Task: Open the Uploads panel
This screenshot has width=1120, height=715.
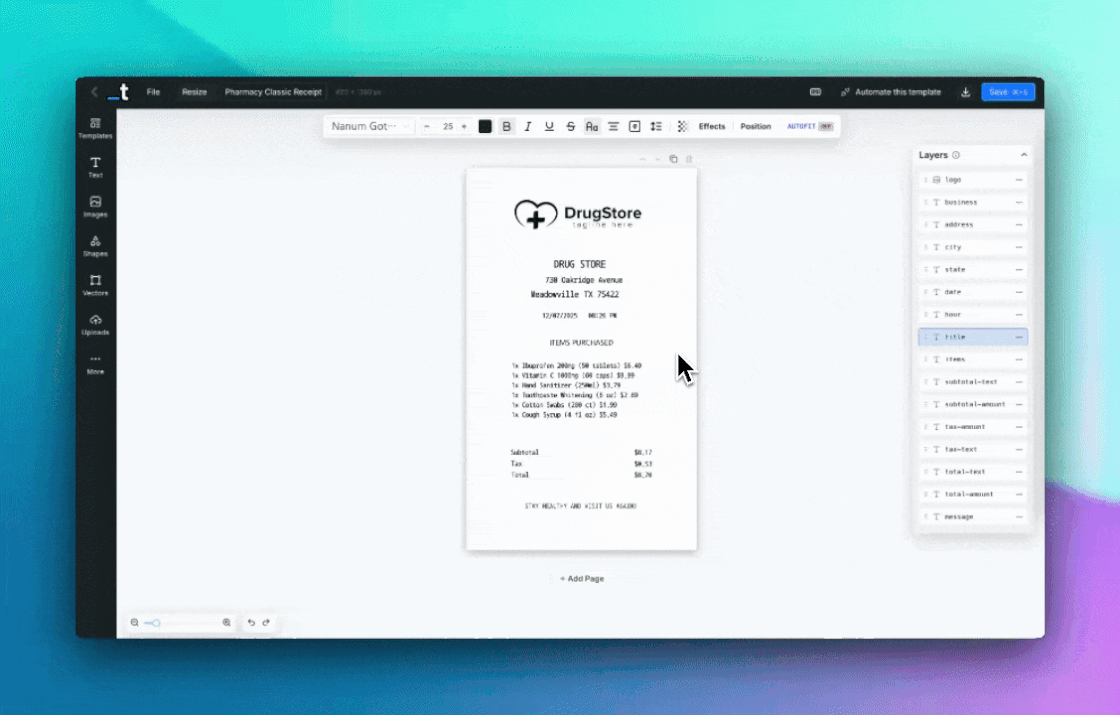Action: [x=95, y=324]
